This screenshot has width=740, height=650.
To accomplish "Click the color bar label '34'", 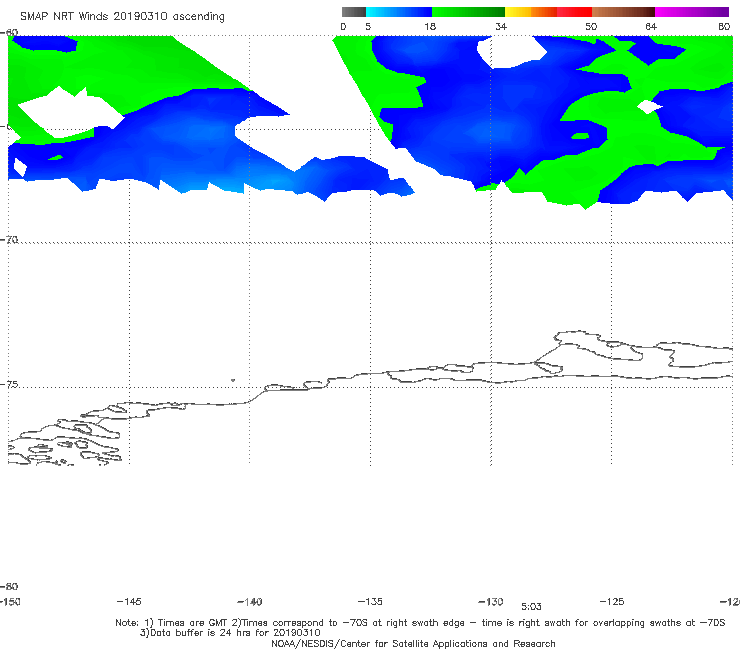I will tap(501, 26).
